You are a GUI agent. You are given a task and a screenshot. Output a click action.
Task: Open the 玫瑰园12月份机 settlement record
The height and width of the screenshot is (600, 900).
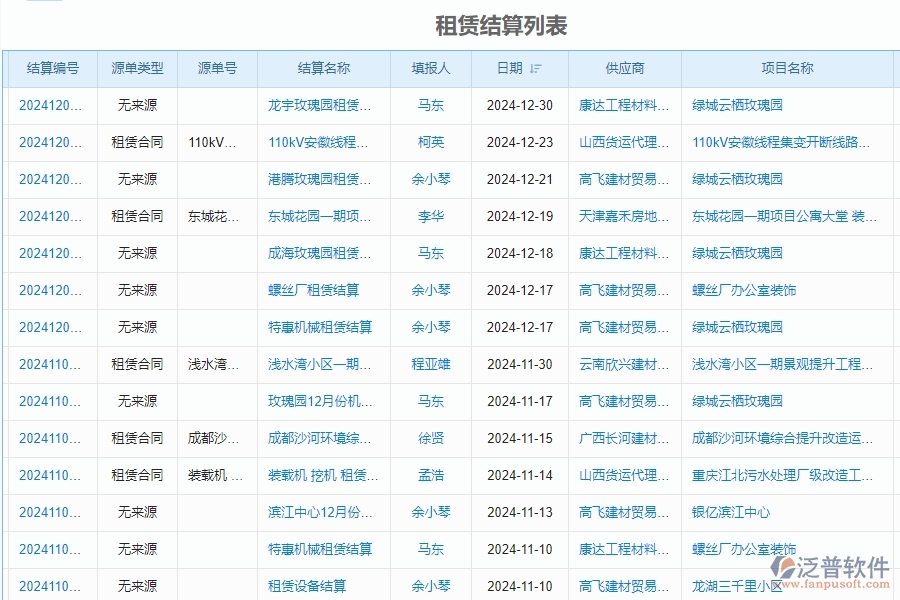(x=322, y=401)
